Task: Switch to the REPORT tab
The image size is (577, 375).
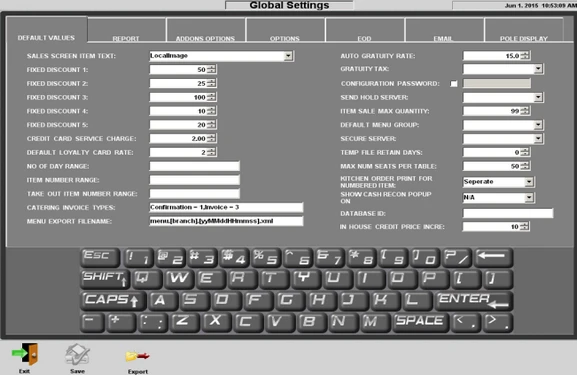Action: tap(126, 38)
